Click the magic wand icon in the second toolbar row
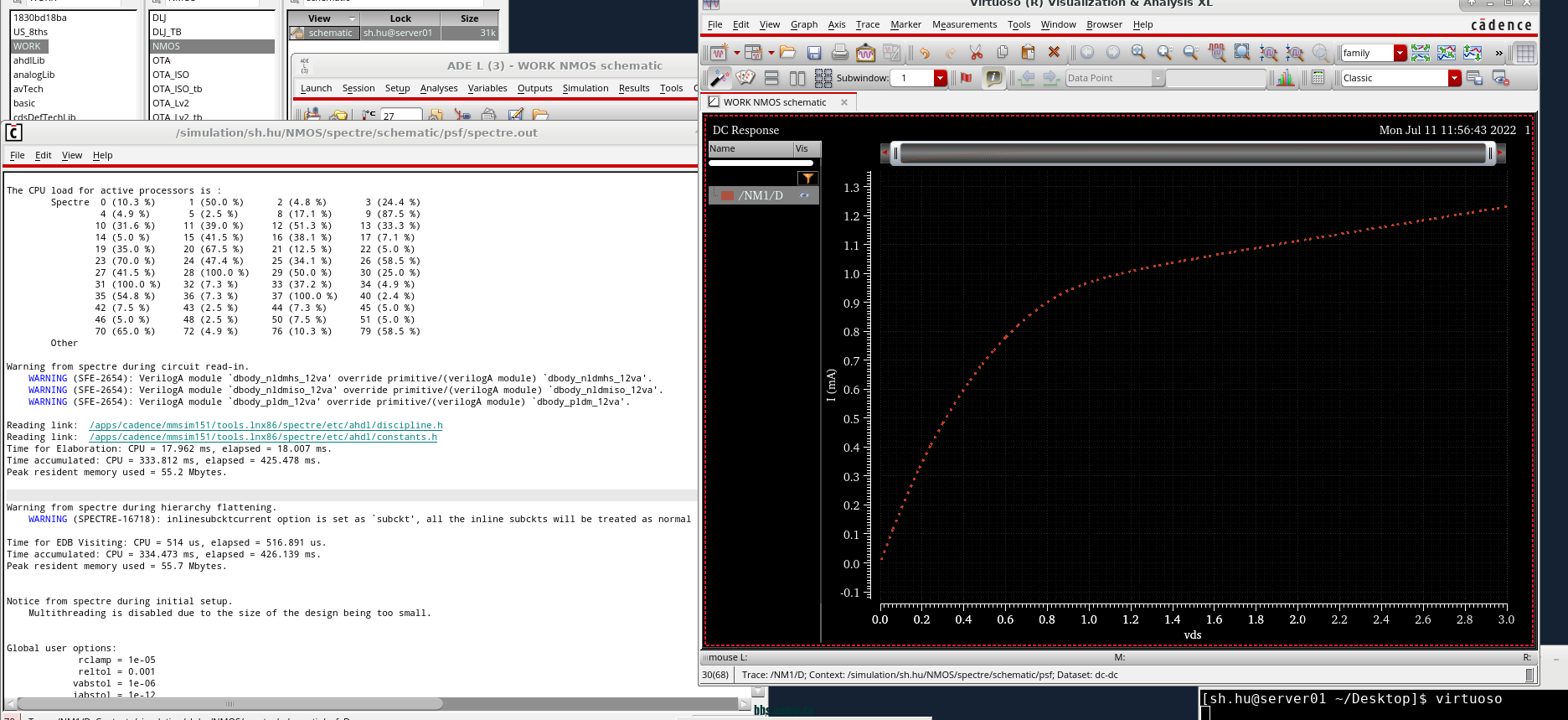This screenshot has height=720, width=1568. click(x=719, y=78)
